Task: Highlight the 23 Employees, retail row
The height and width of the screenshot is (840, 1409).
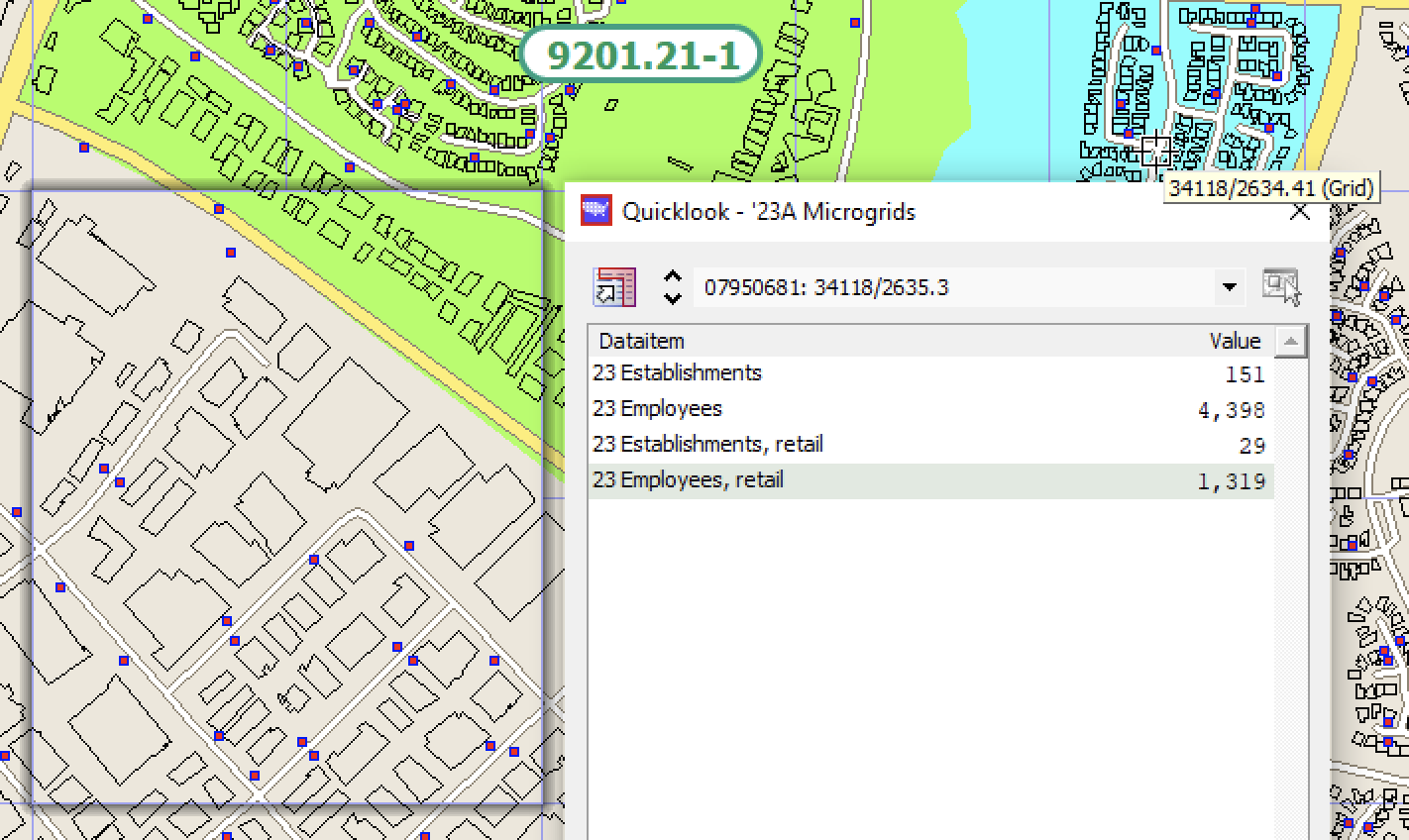Action: [x=929, y=480]
